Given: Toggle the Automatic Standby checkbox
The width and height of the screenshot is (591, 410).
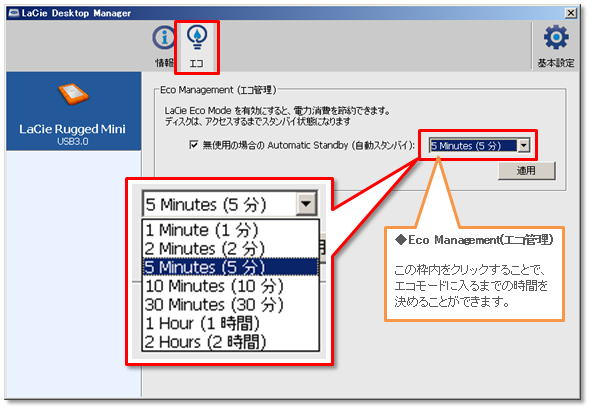Looking at the screenshot, I should (193, 145).
